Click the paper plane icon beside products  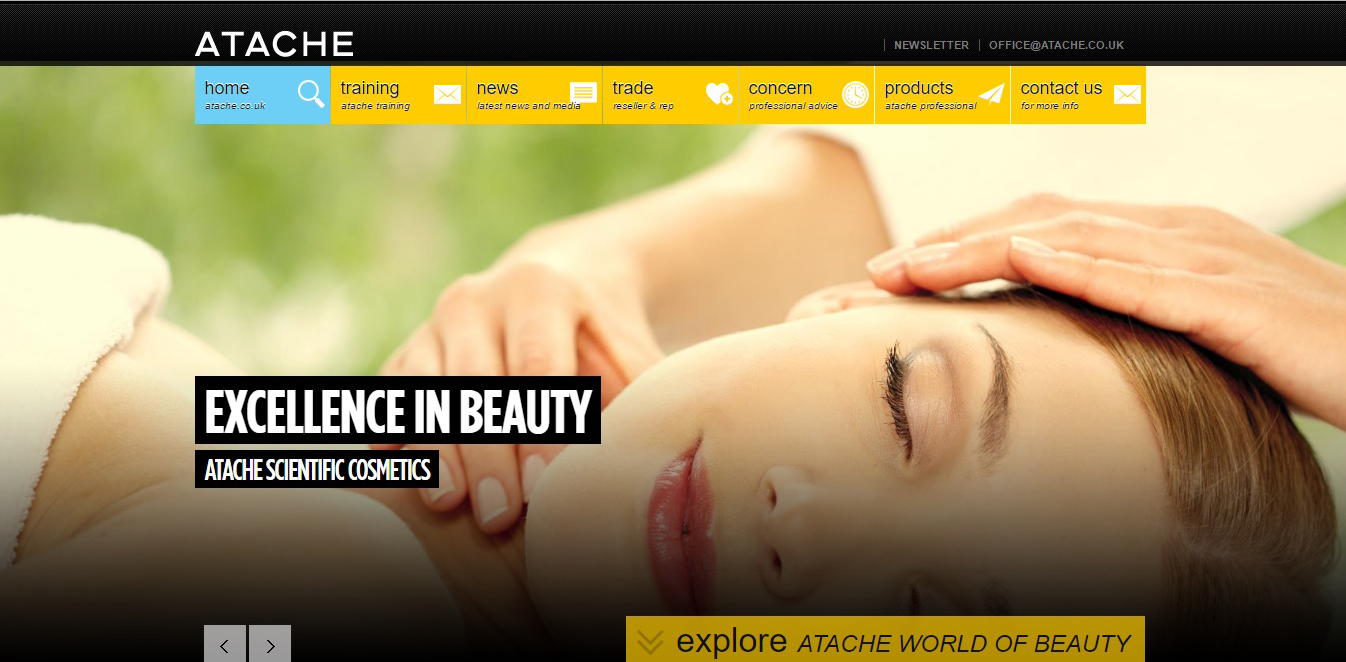pyautogui.click(x=991, y=94)
